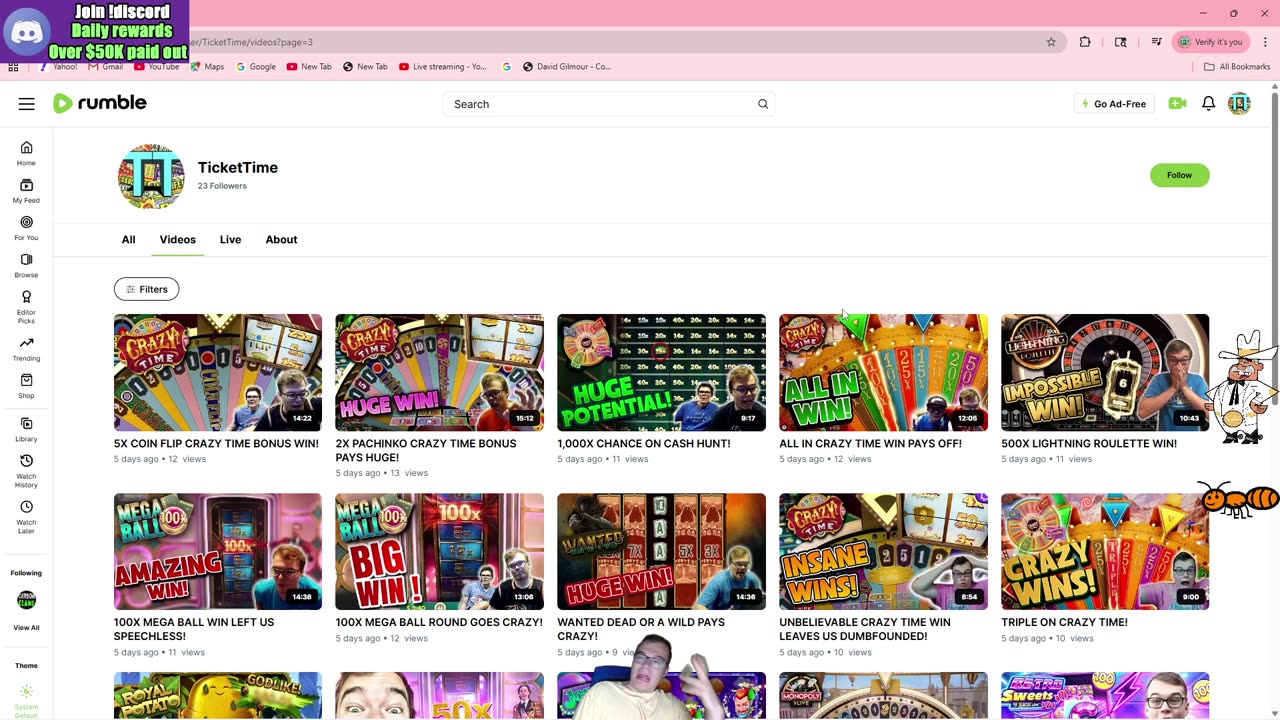Open Editor Picks in sidebar
Screen dimensions: 1280x720
coord(26,306)
